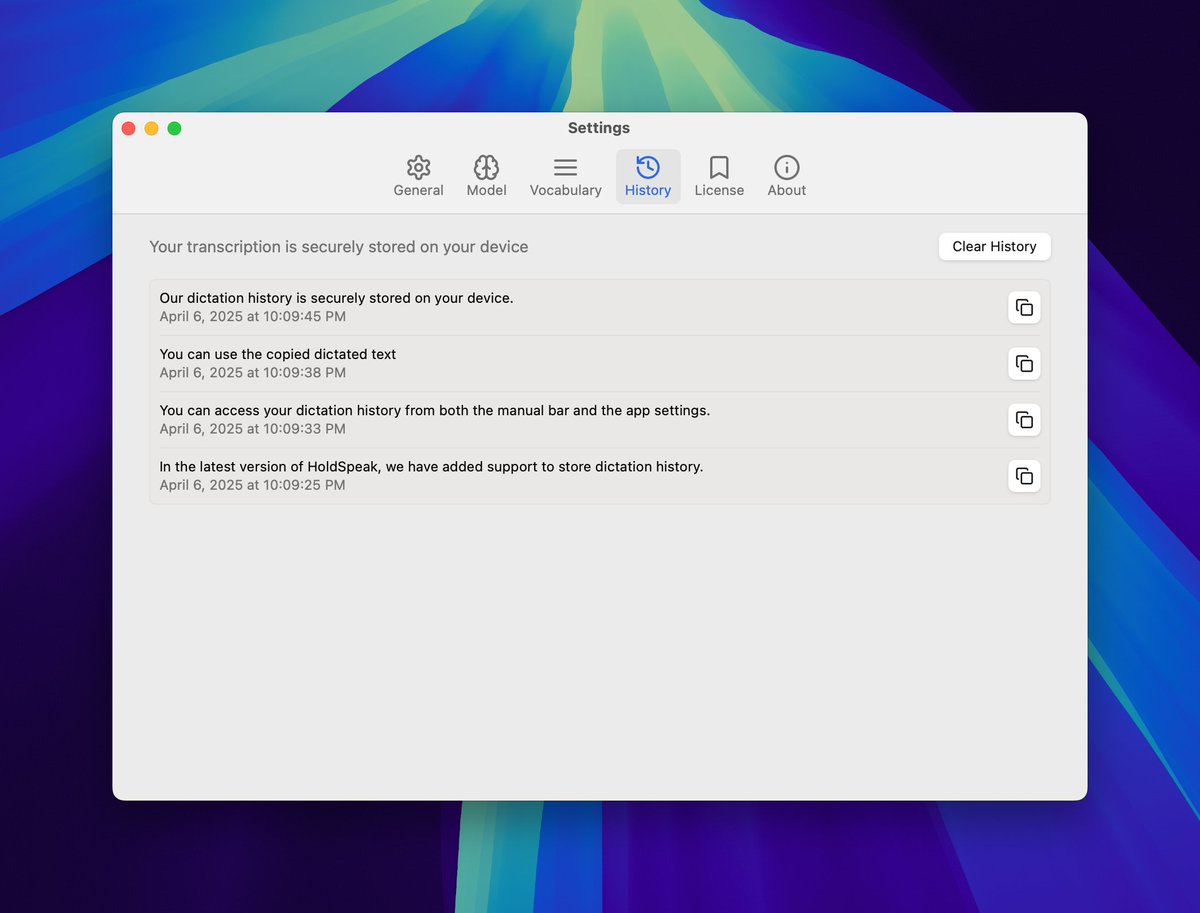The height and width of the screenshot is (913, 1200).
Task: Go to the License tab
Action: [x=719, y=177]
